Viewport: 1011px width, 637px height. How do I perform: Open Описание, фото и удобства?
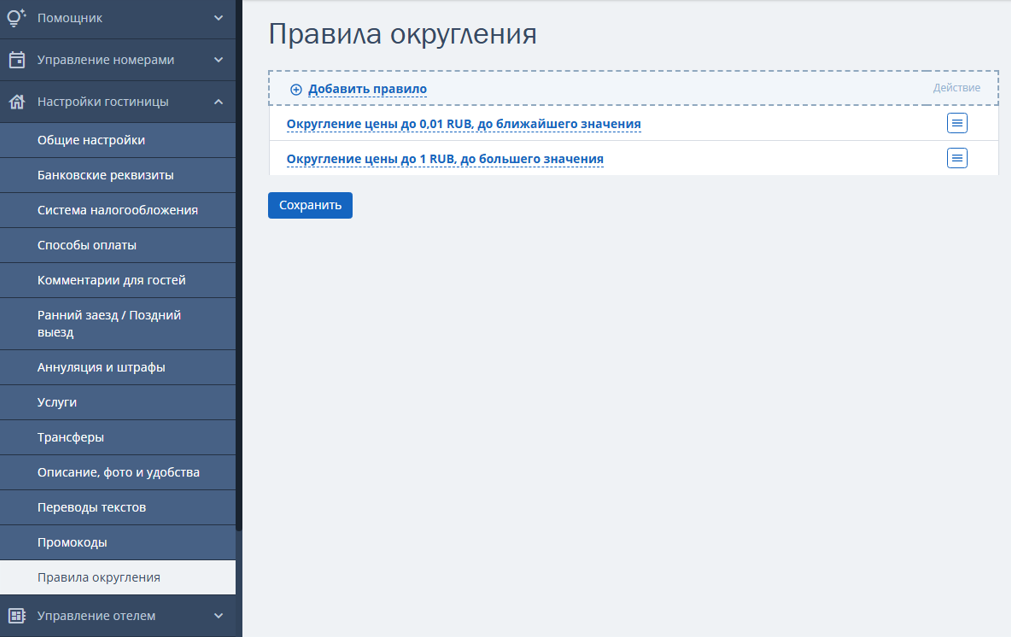click(x=117, y=473)
